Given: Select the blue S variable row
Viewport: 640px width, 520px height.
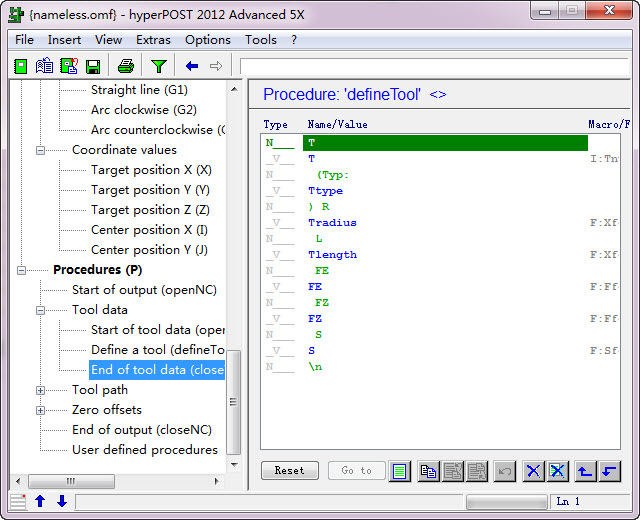Looking at the screenshot, I should tap(441, 351).
